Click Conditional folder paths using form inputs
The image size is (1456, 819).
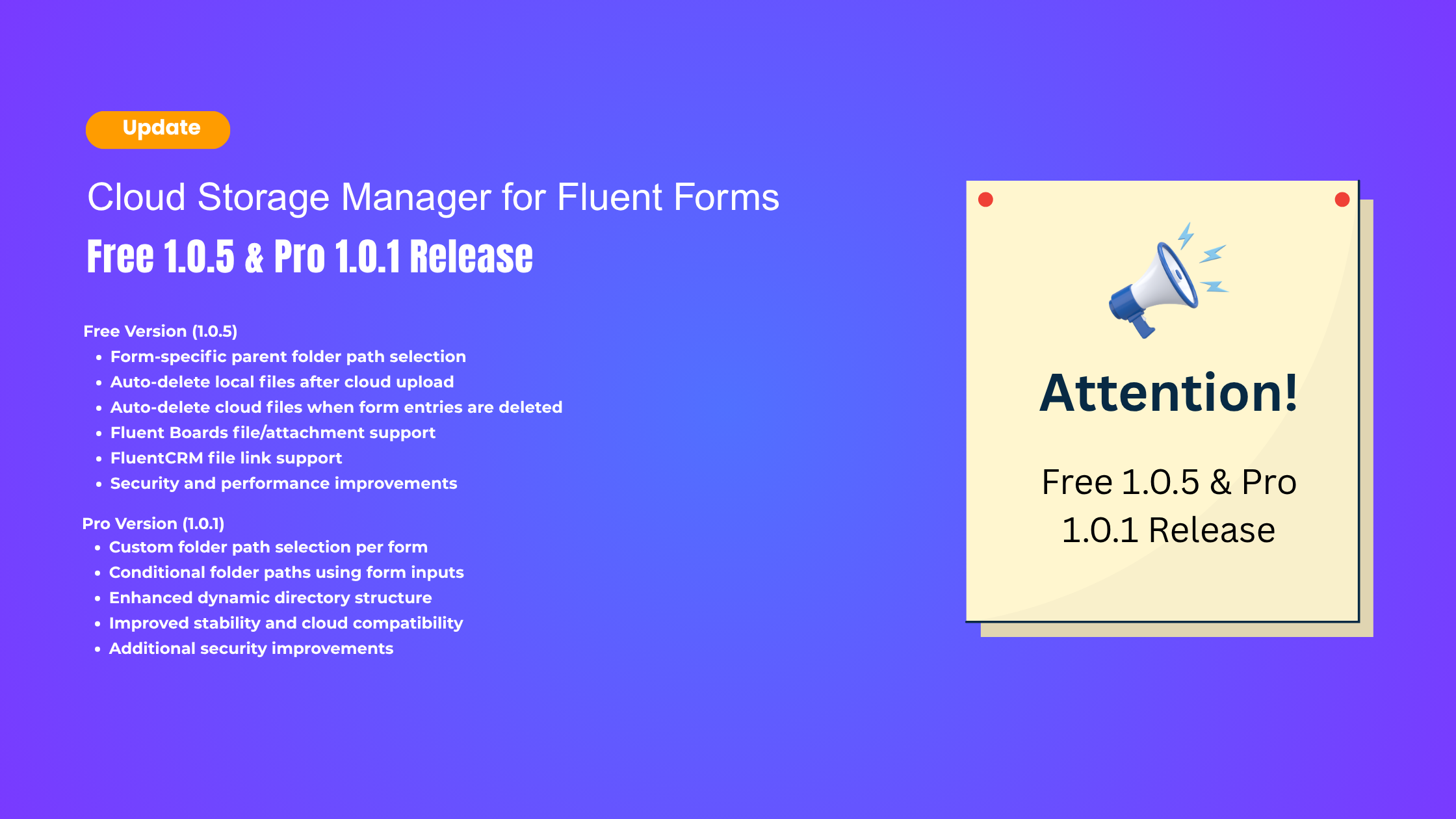tap(286, 573)
